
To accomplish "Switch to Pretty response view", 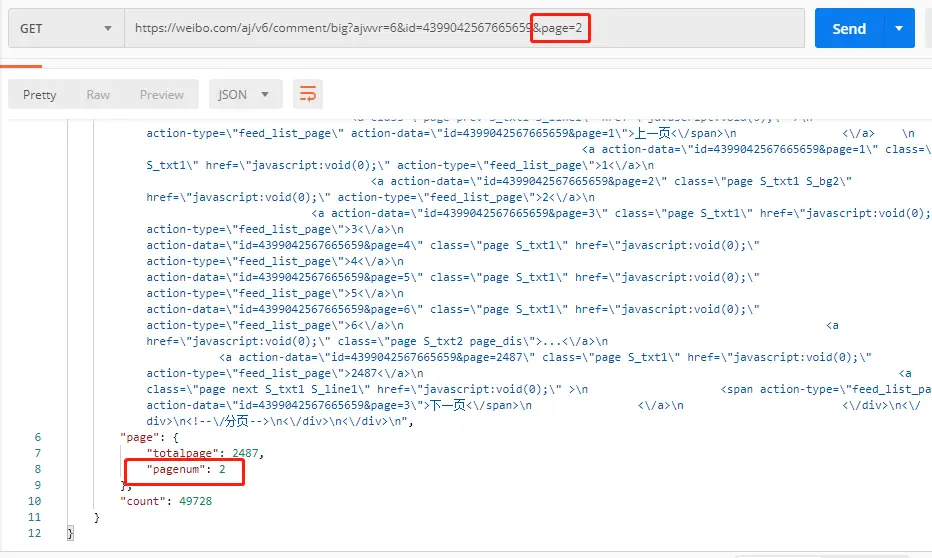I will point(40,94).
